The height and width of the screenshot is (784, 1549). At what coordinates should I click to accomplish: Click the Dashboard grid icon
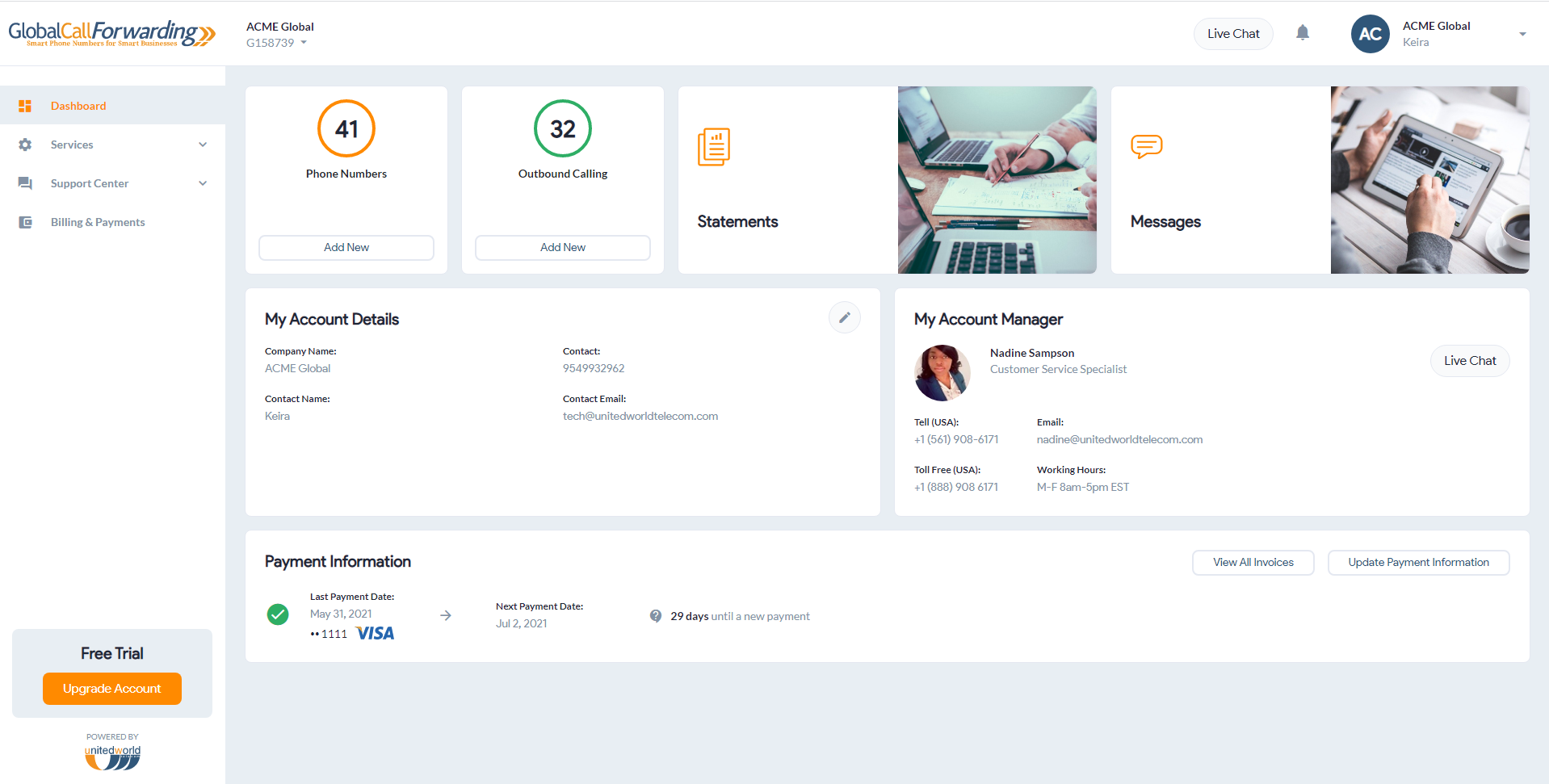coord(25,105)
